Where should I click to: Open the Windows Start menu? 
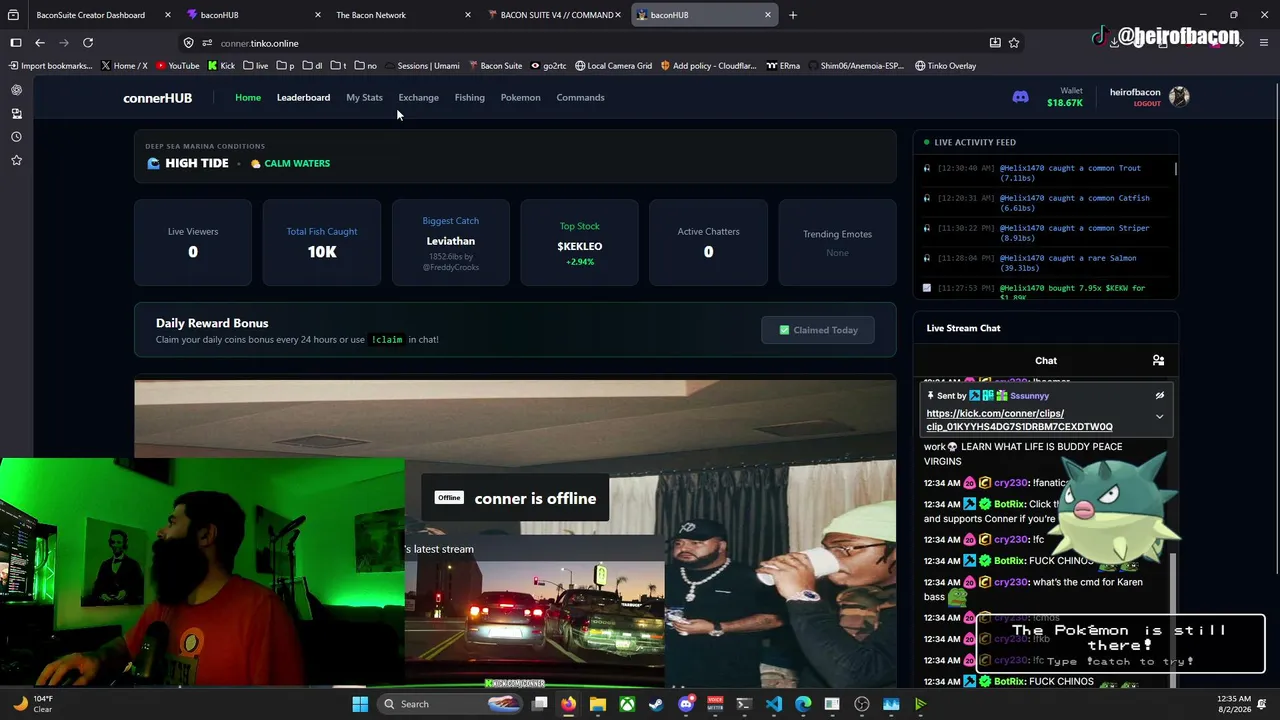click(360, 704)
